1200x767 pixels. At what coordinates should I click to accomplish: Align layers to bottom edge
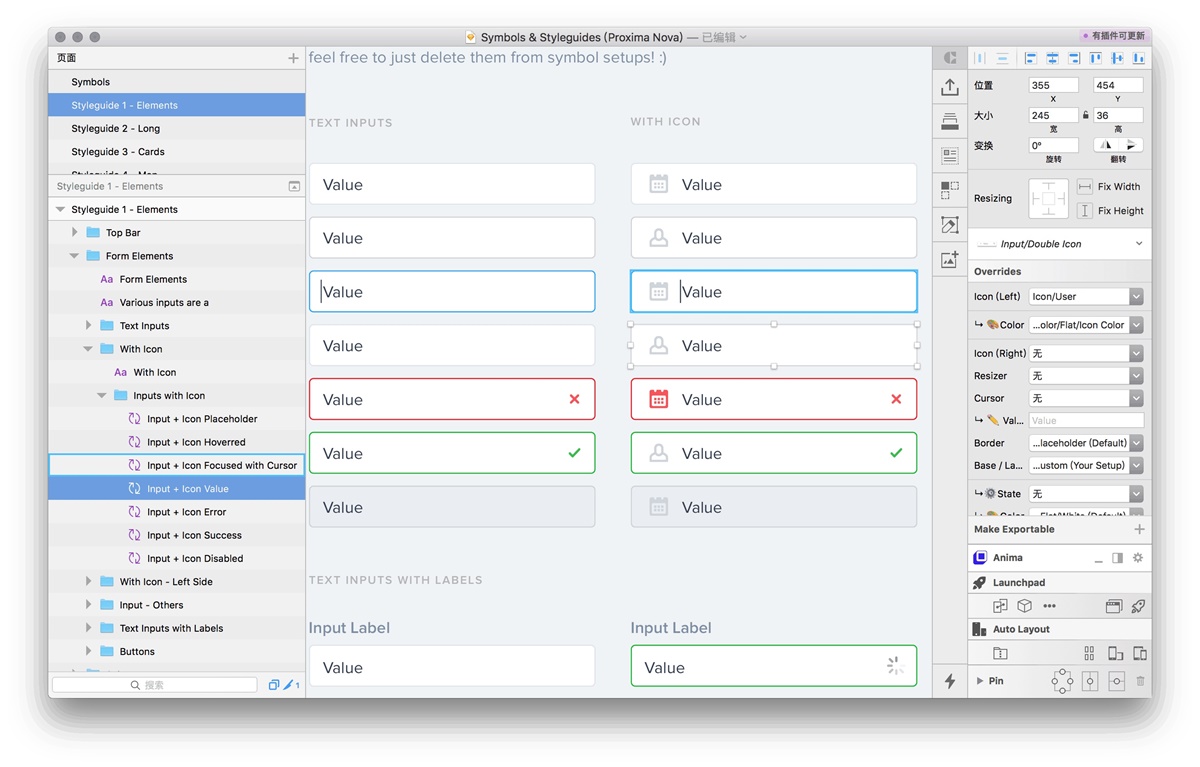pyautogui.click(x=1138, y=59)
